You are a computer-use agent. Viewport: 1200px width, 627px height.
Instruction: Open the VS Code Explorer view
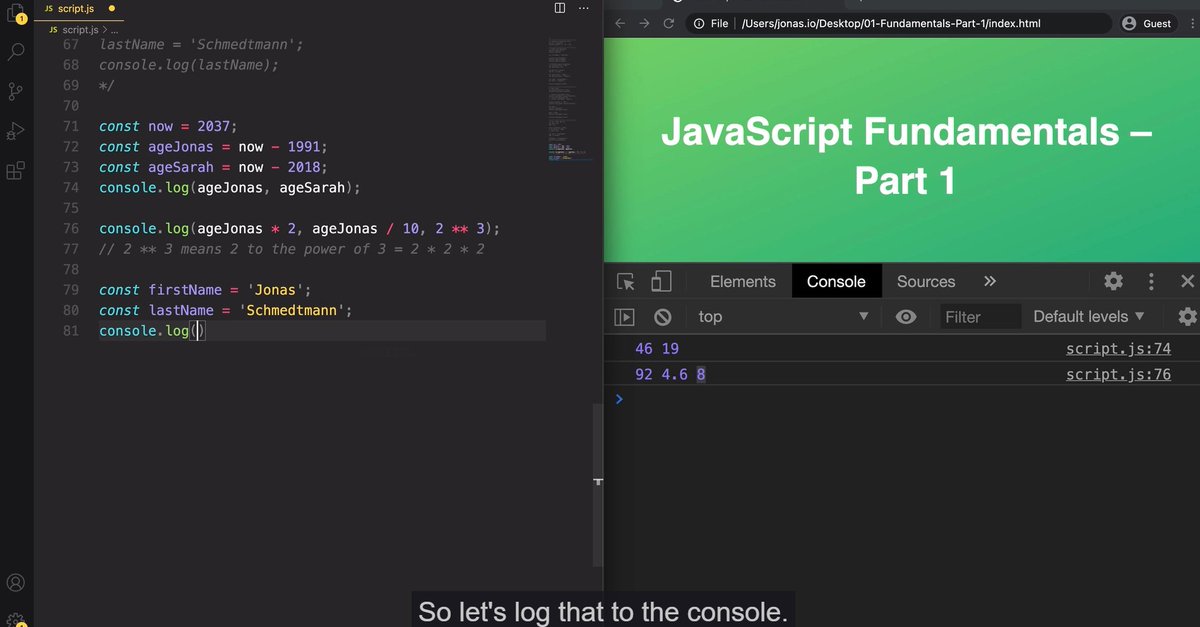(16, 13)
